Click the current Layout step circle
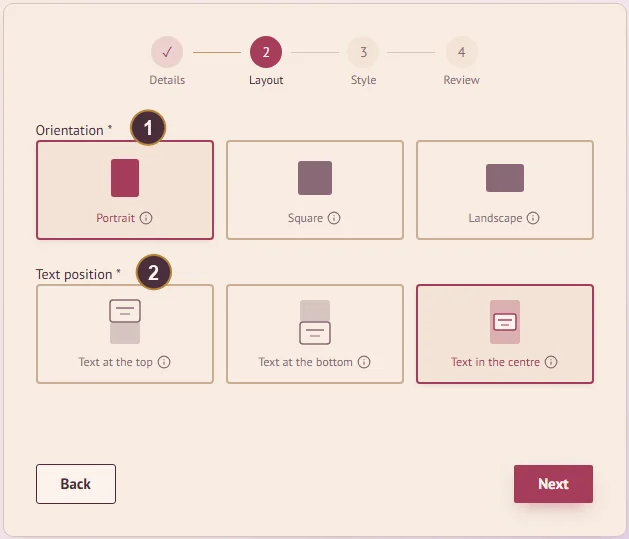This screenshot has width=629, height=539. pyautogui.click(x=266, y=52)
